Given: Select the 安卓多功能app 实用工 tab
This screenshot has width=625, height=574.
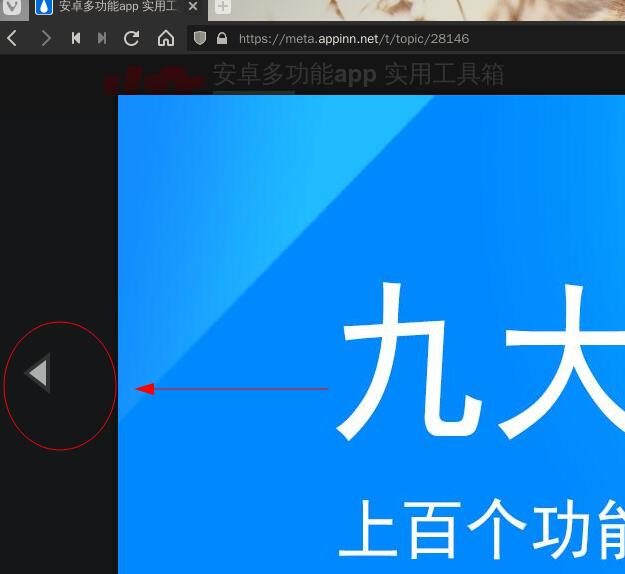Looking at the screenshot, I should tap(116, 7).
